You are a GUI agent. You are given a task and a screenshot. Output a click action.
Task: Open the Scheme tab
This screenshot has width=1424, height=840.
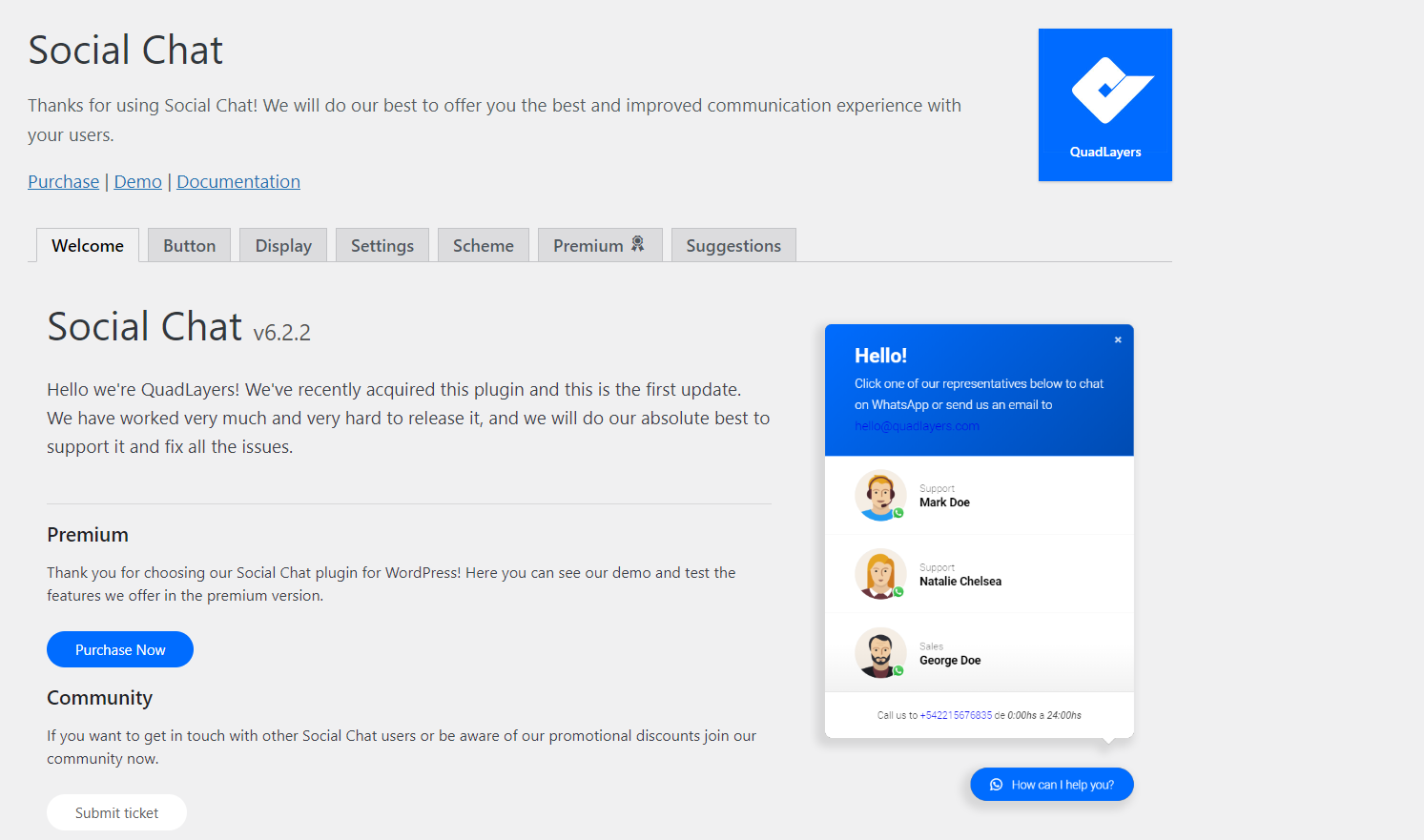484,245
